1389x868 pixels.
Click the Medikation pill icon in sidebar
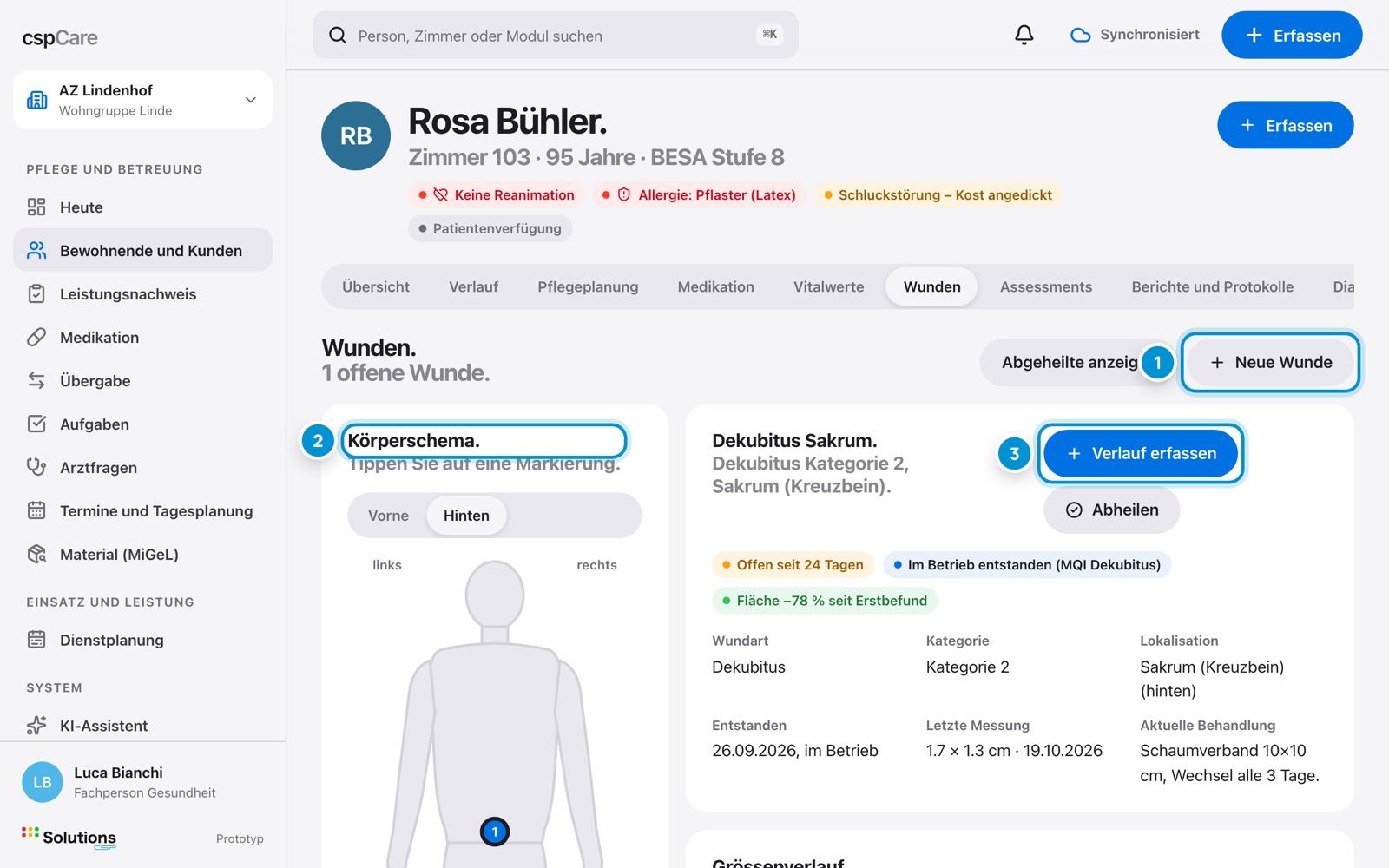[x=36, y=337]
